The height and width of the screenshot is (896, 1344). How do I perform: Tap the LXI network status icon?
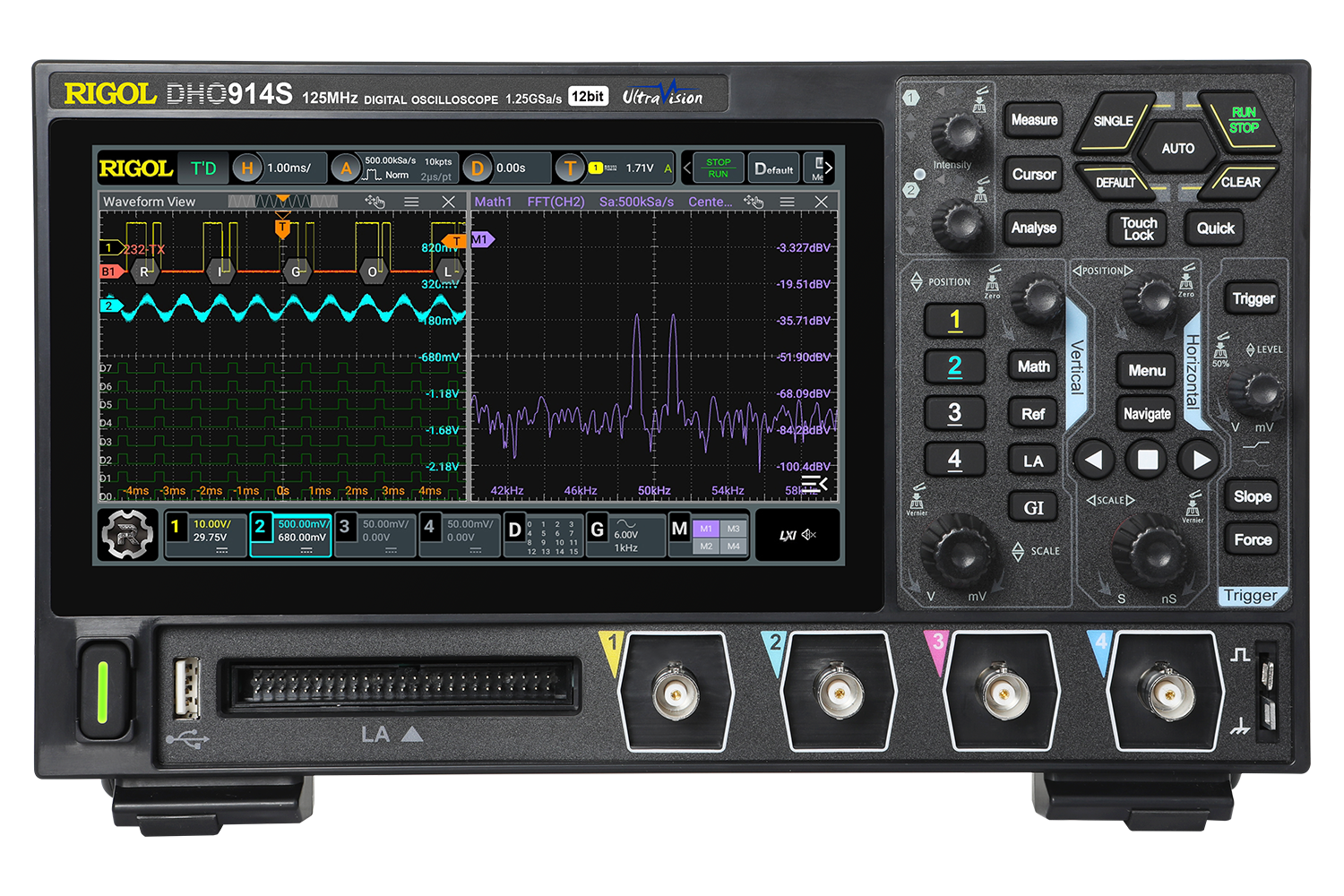[788, 536]
